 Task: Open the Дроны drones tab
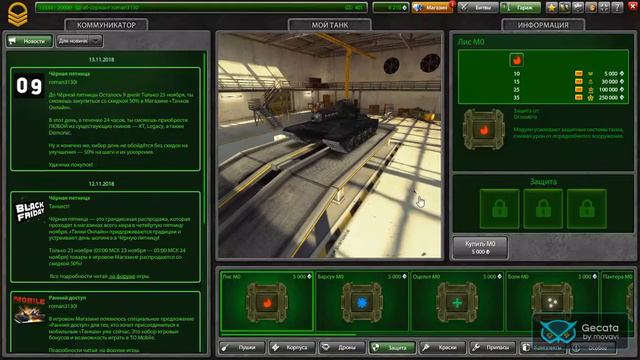pos(342,347)
